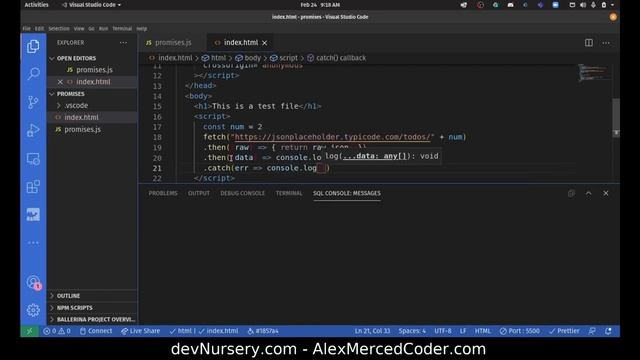The image size is (640, 360).
Task: Close the bottom panel
Action: (606, 193)
